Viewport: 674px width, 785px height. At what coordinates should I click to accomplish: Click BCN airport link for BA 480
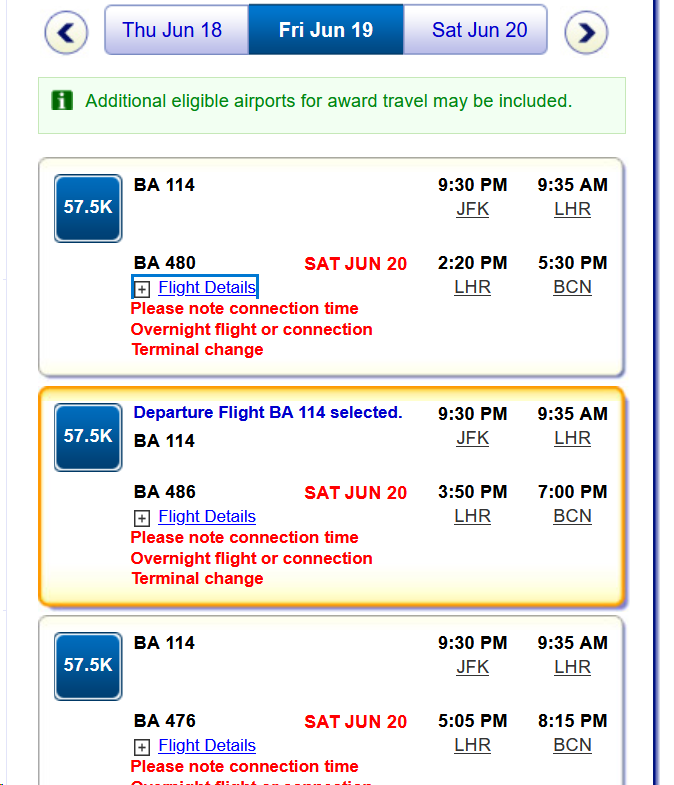coord(572,288)
